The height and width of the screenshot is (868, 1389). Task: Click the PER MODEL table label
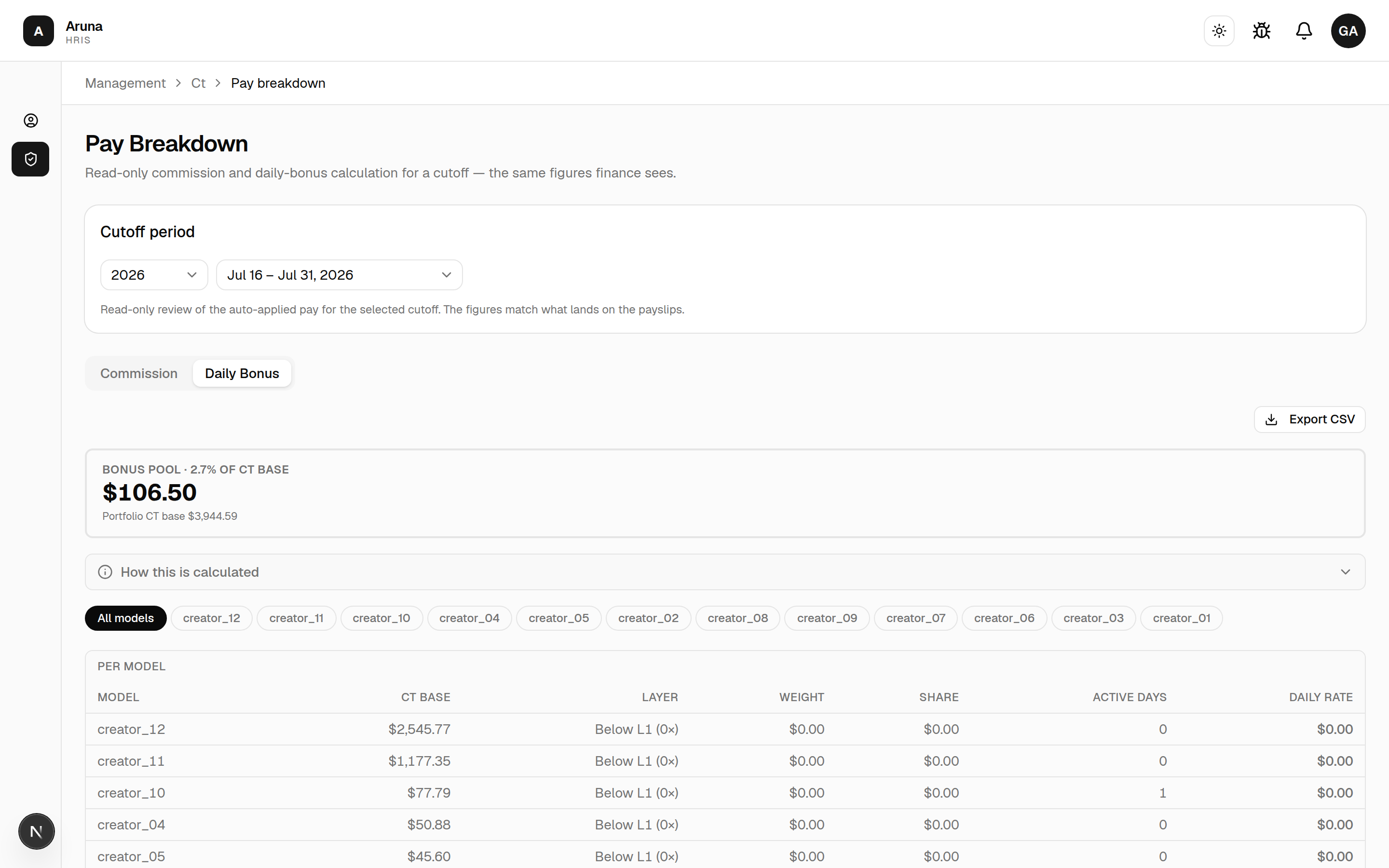point(132,666)
